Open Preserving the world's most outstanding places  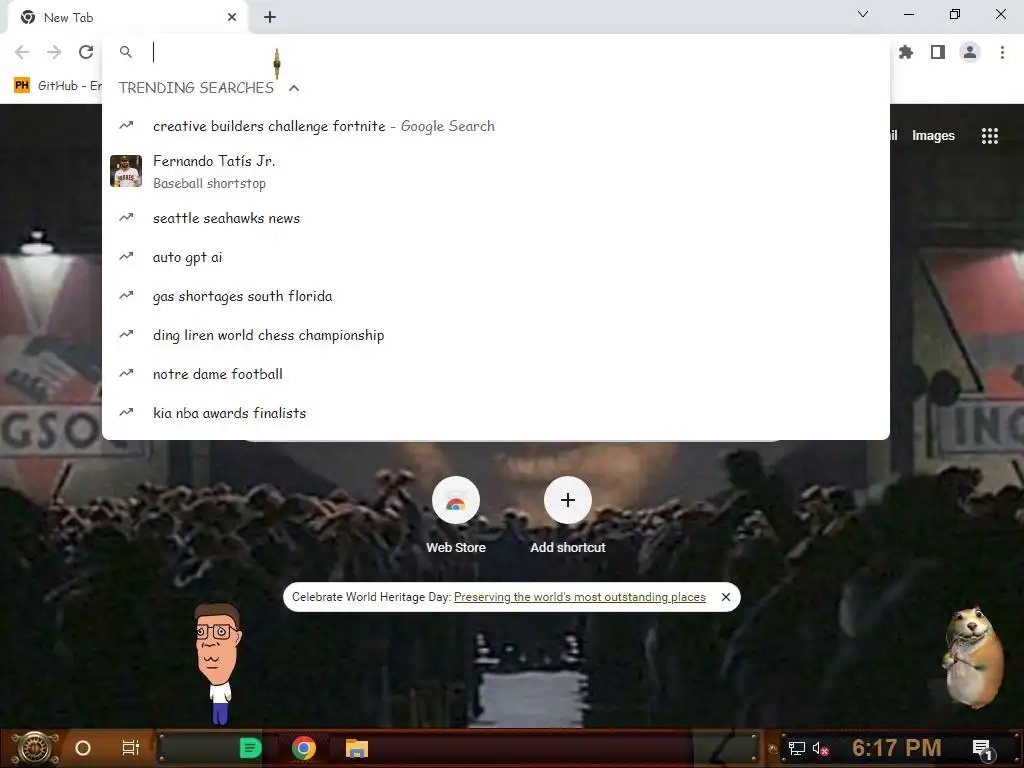pos(579,597)
